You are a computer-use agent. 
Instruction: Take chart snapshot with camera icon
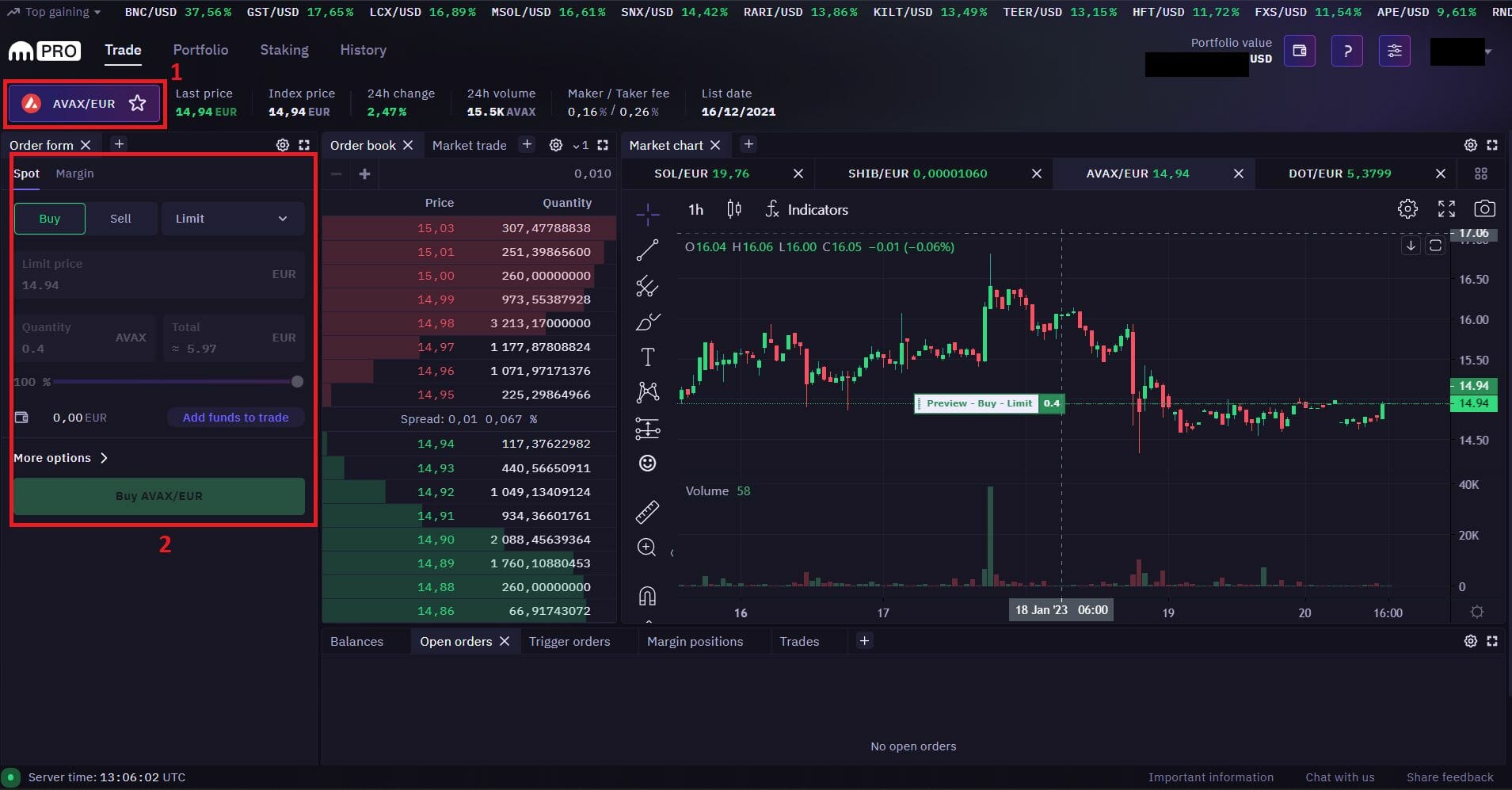(x=1484, y=209)
